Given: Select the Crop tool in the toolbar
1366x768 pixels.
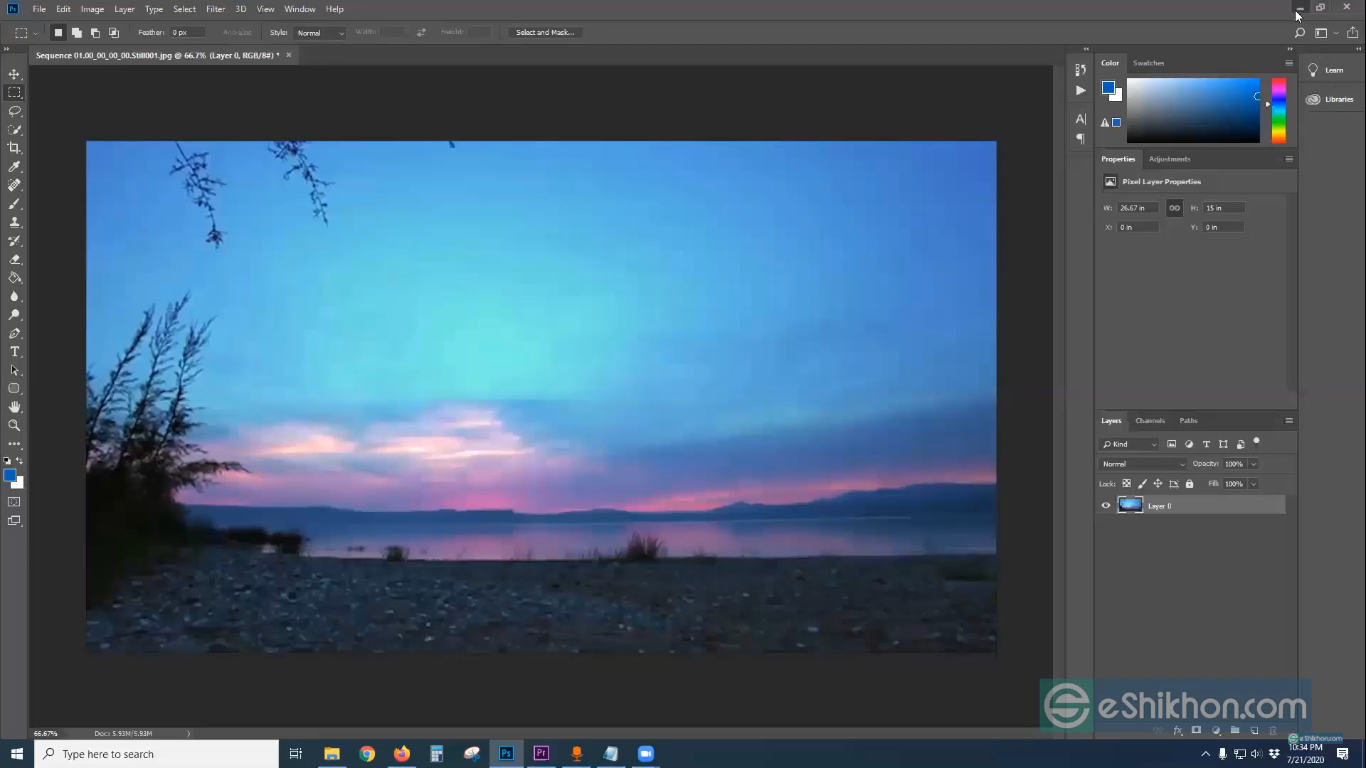Looking at the screenshot, I should tap(14, 148).
